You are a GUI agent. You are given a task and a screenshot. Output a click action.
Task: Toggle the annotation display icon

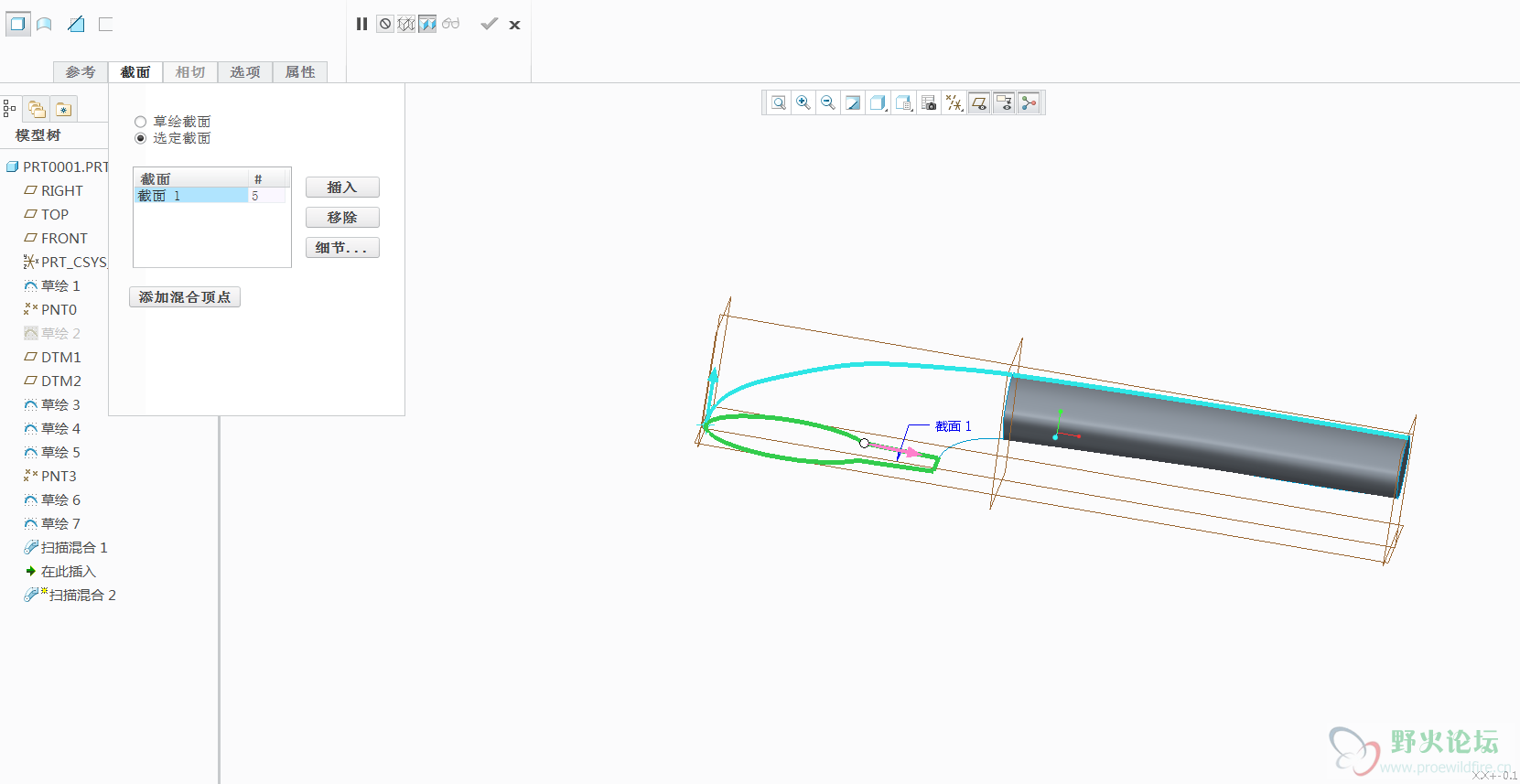pos(1004,103)
